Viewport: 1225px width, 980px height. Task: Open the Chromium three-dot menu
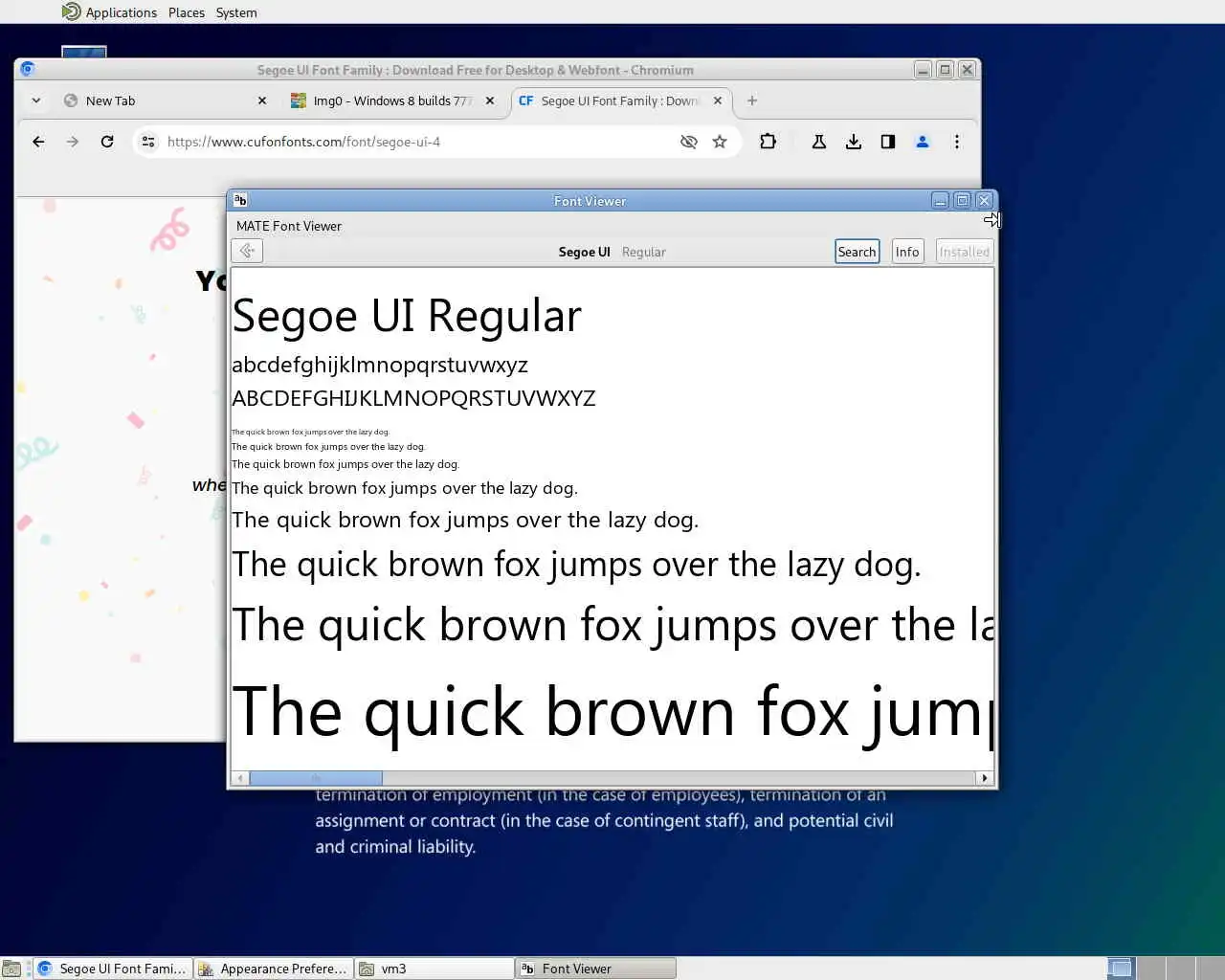click(x=957, y=142)
